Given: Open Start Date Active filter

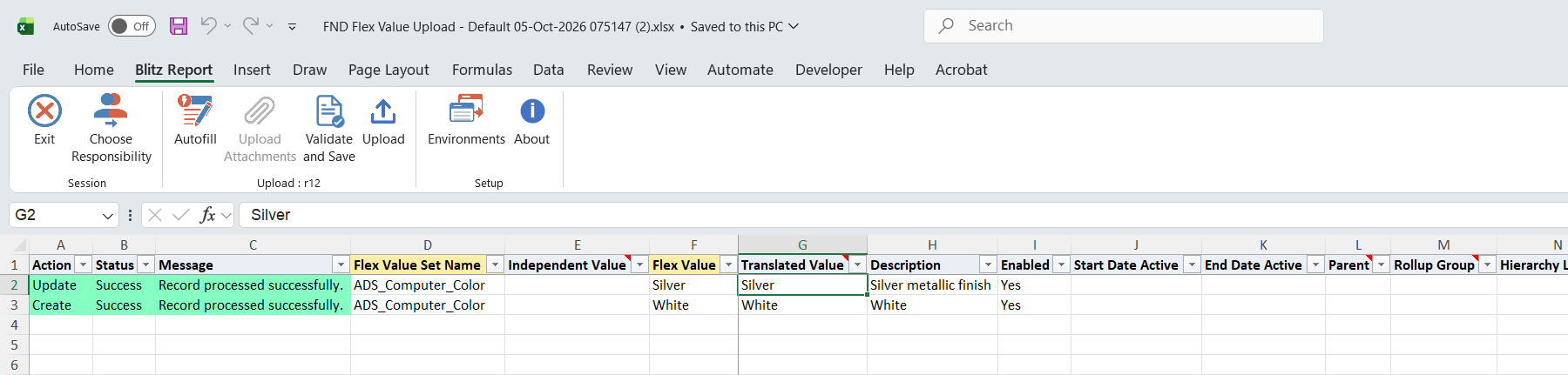Looking at the screenshot, I should [1192, 265].
